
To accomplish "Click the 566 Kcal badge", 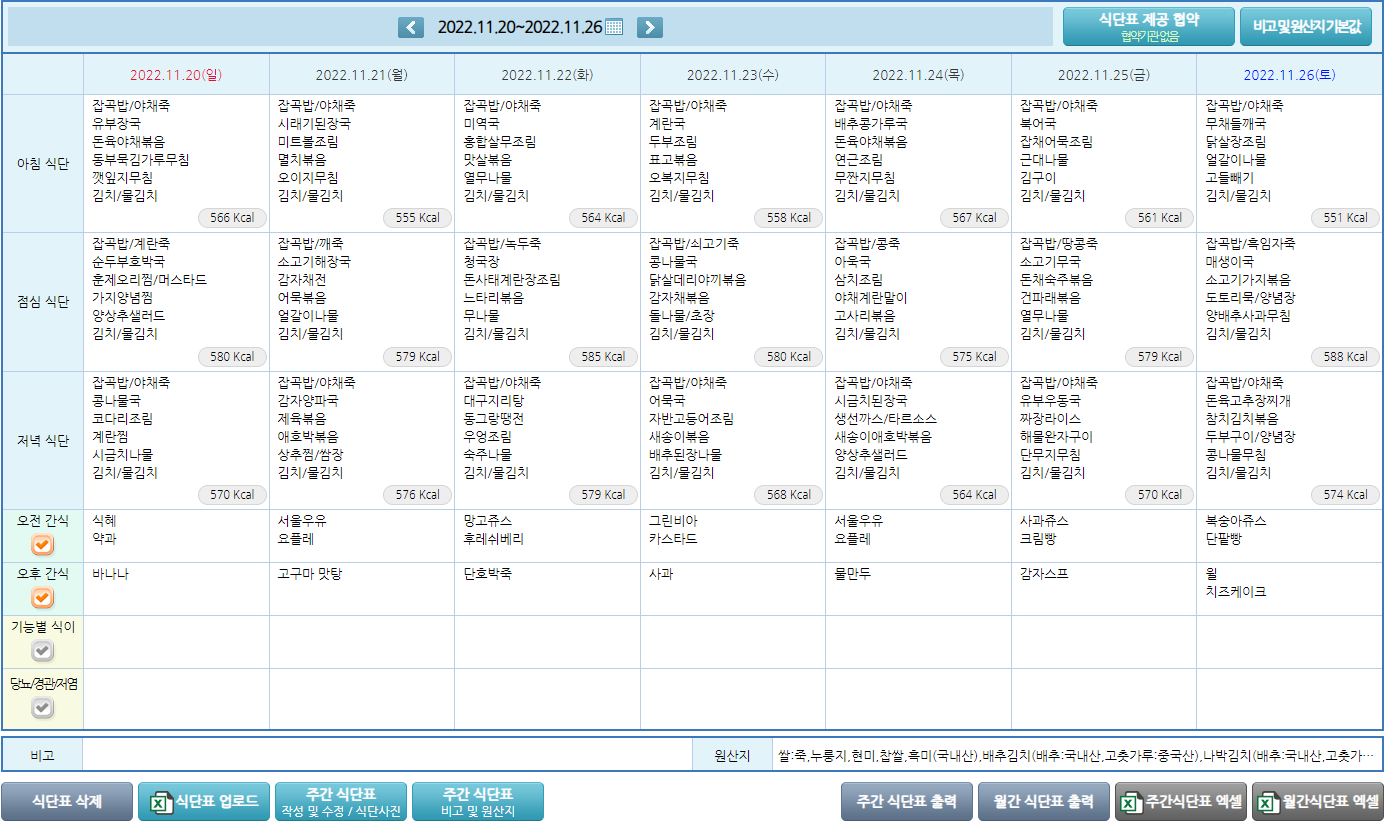I will 232,218.
